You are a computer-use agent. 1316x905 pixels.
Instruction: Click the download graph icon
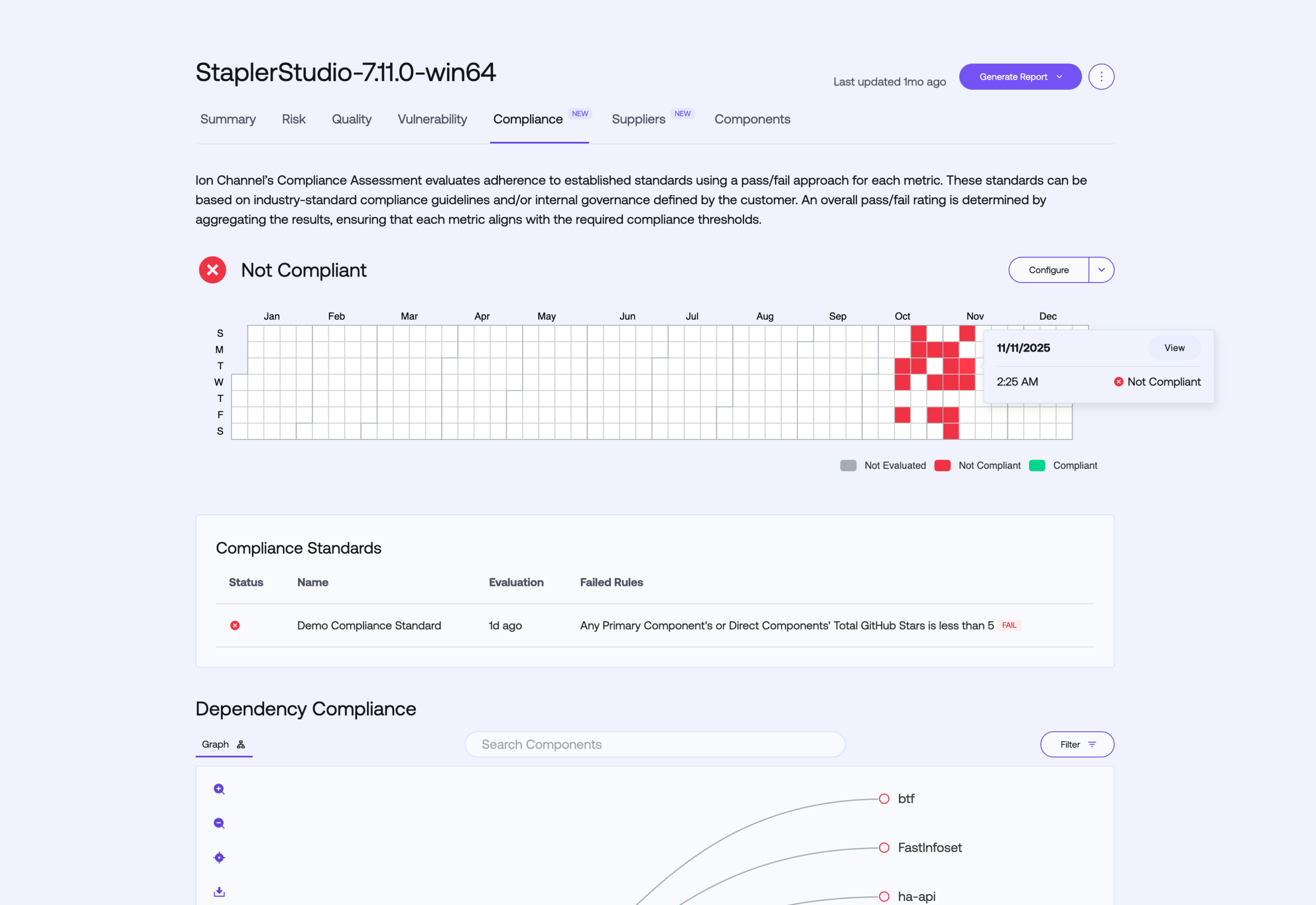coord(219,892)
